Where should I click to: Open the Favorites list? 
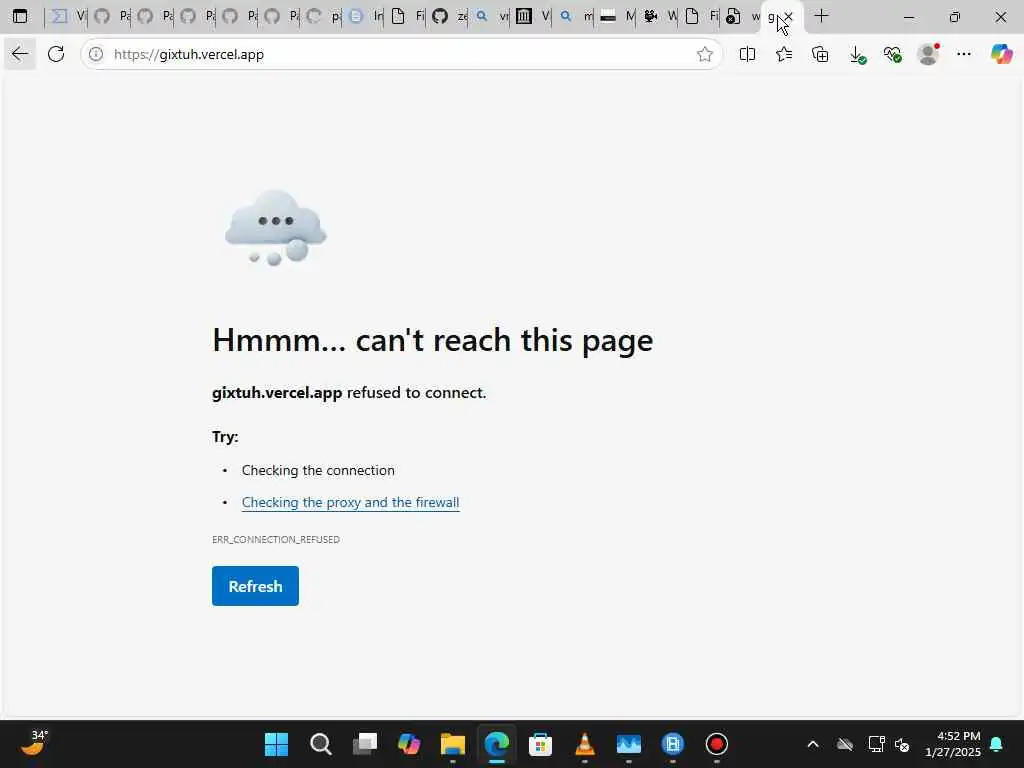tap(784, 54)
